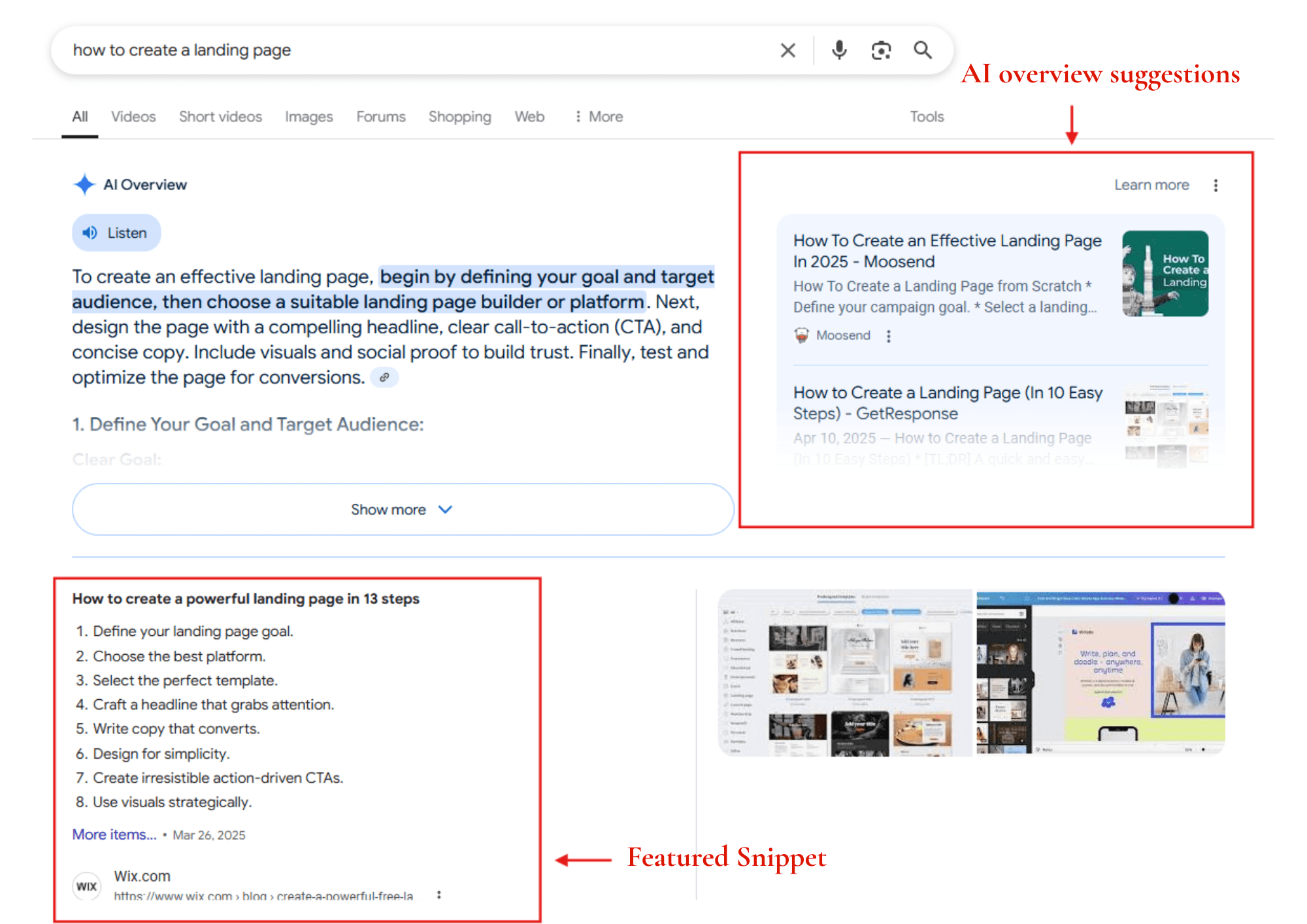Screen dimensions: 1307x924
Task: Click the link chip after overview paragraph
Action: [385, 377]
